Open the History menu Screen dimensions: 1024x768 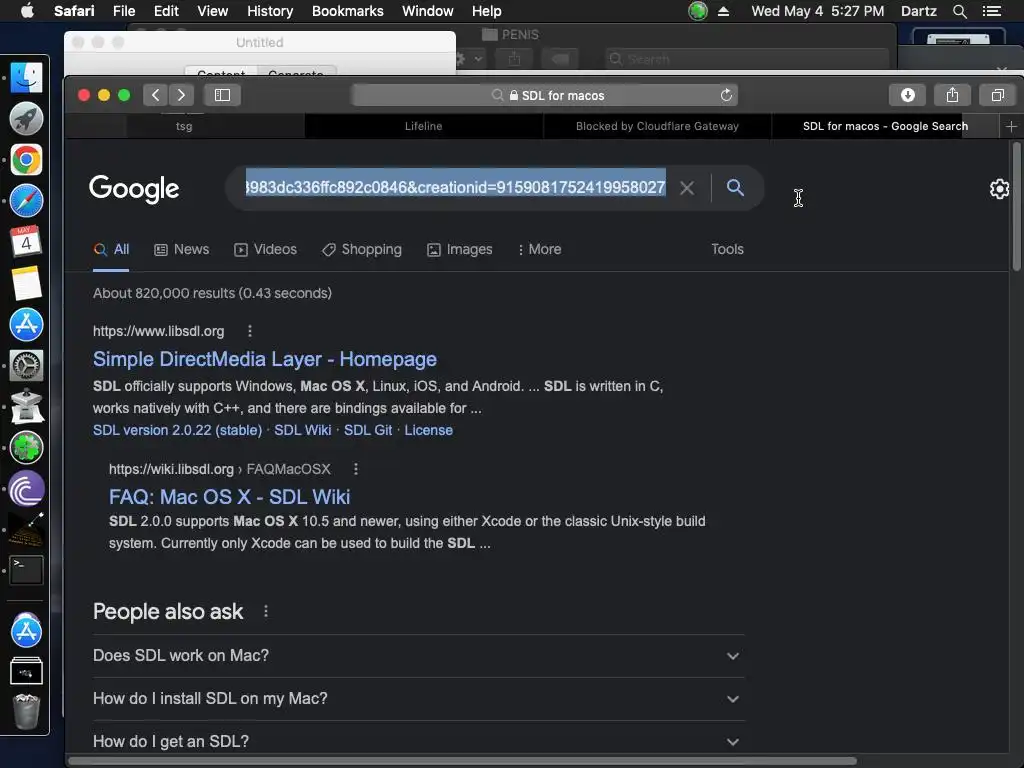270,11
